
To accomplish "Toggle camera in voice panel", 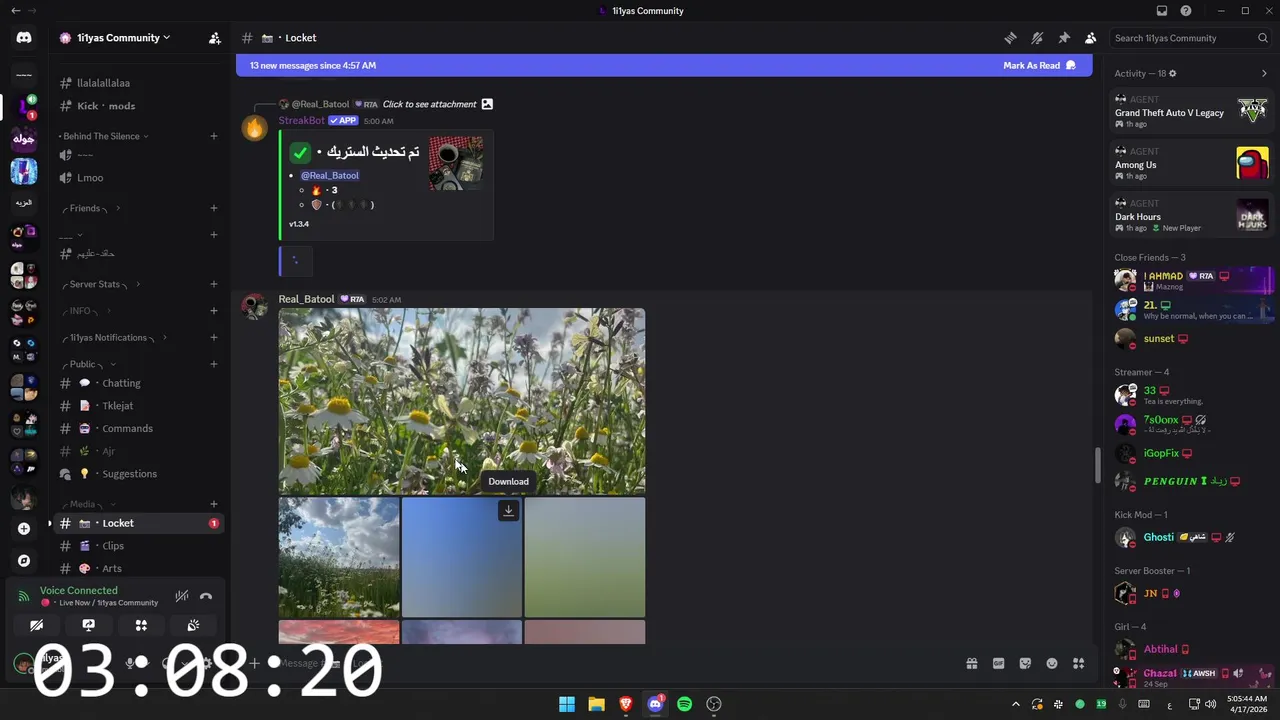I will click(37, 625).
